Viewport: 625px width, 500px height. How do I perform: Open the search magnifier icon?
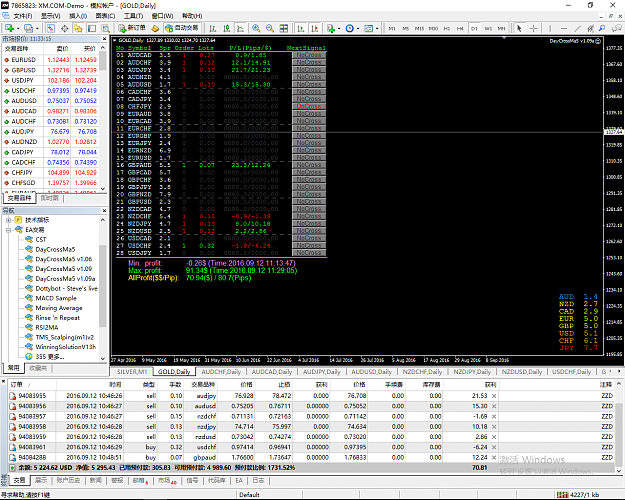point(602,28)
